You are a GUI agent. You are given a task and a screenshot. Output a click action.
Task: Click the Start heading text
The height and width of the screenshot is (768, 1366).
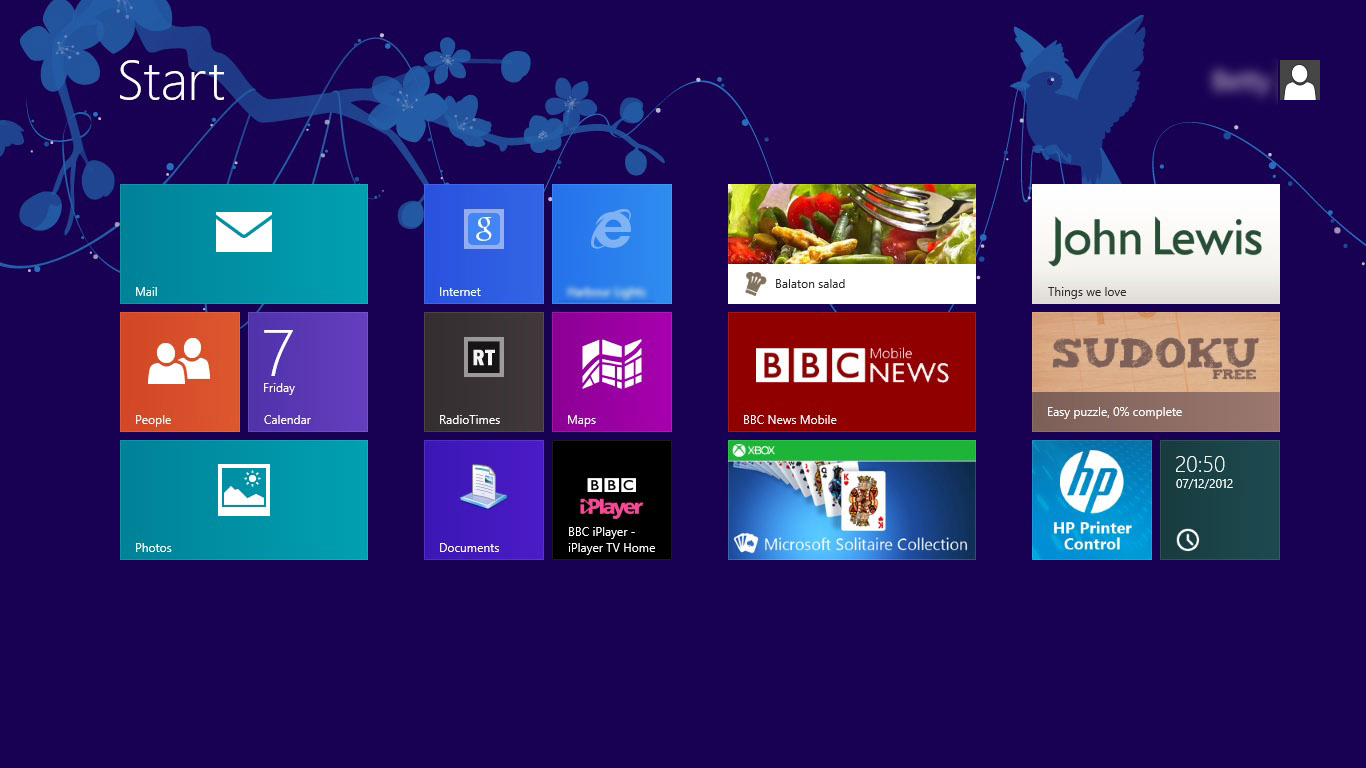(172, 81)
